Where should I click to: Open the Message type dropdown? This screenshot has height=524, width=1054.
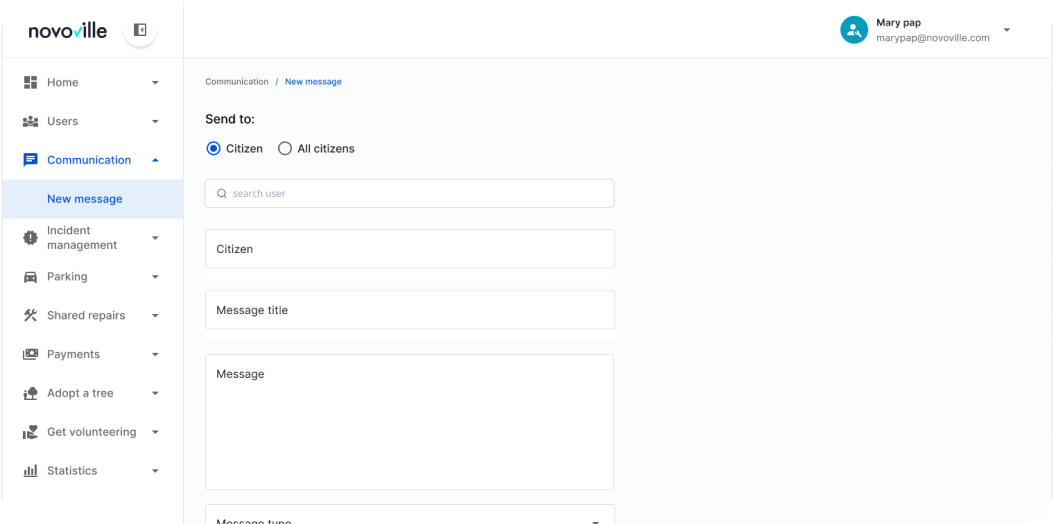pyautogui.click(x=595, y=518)
